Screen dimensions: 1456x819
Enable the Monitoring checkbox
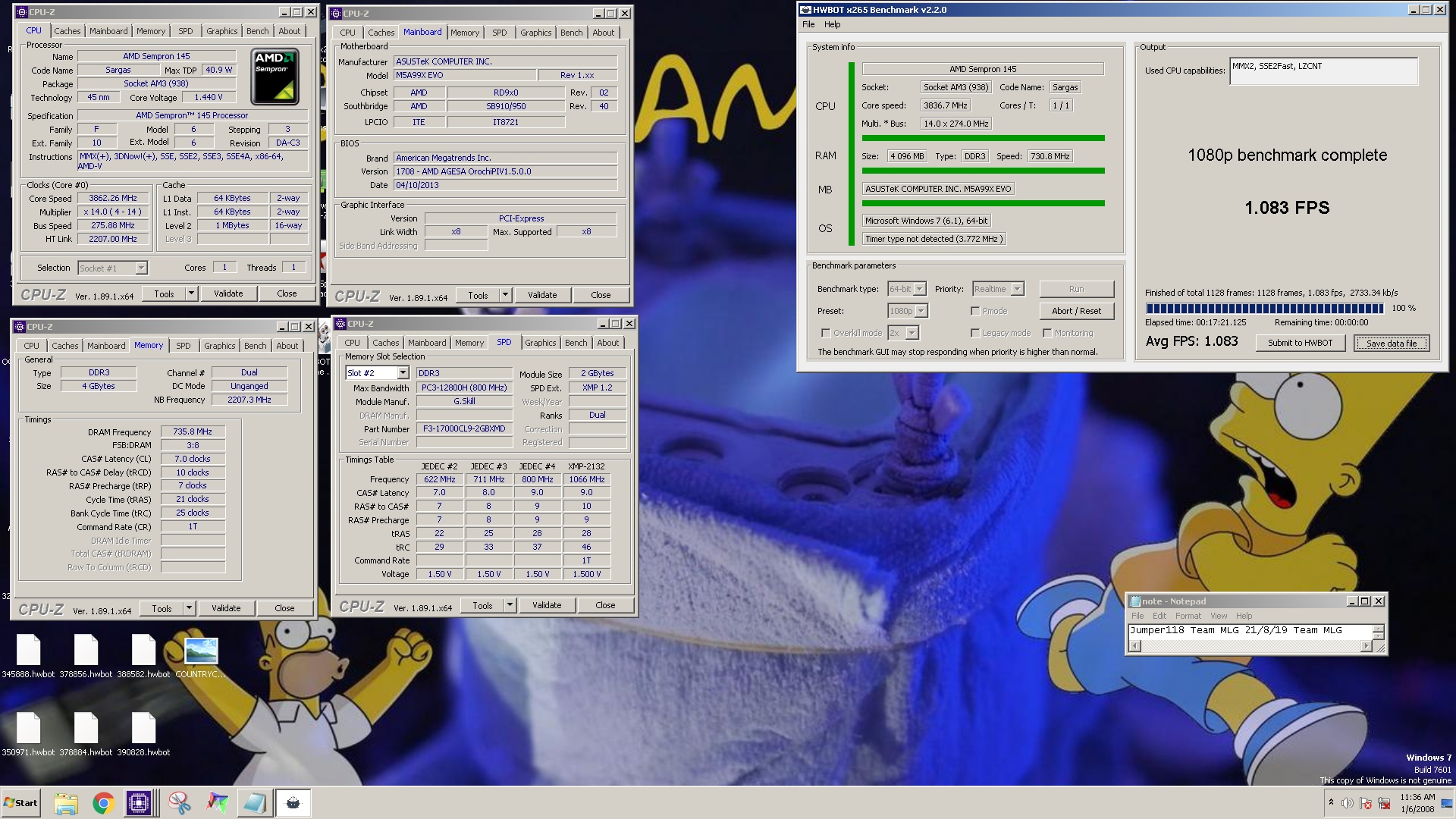pos(1047,333)
